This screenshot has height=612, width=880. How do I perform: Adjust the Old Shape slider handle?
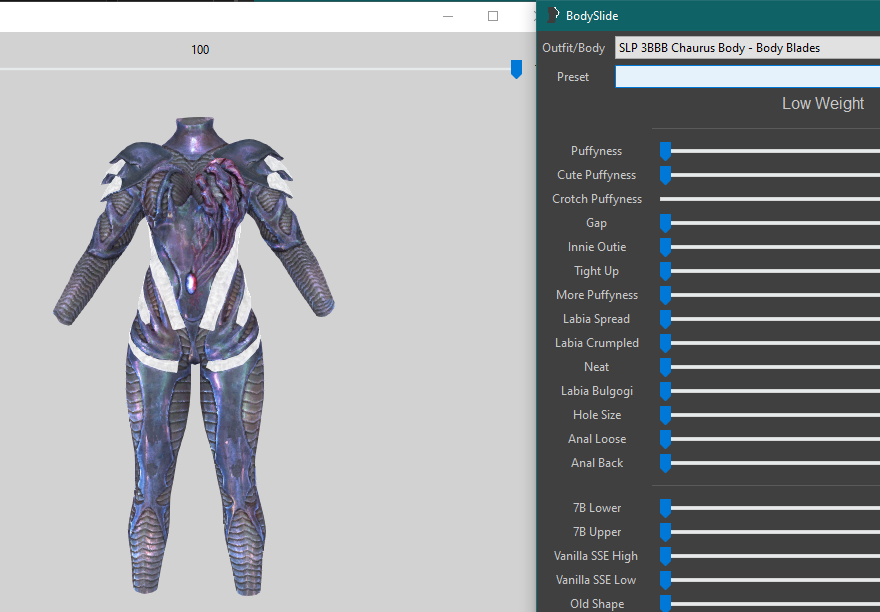click(x=666, y=604)
